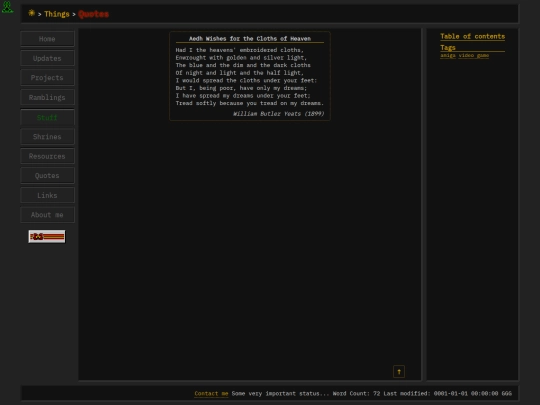The width and height of the screenshot is (540, 405).
Task: Click the red Quotes breadcrumb title
Action: [x=93, y=14]
